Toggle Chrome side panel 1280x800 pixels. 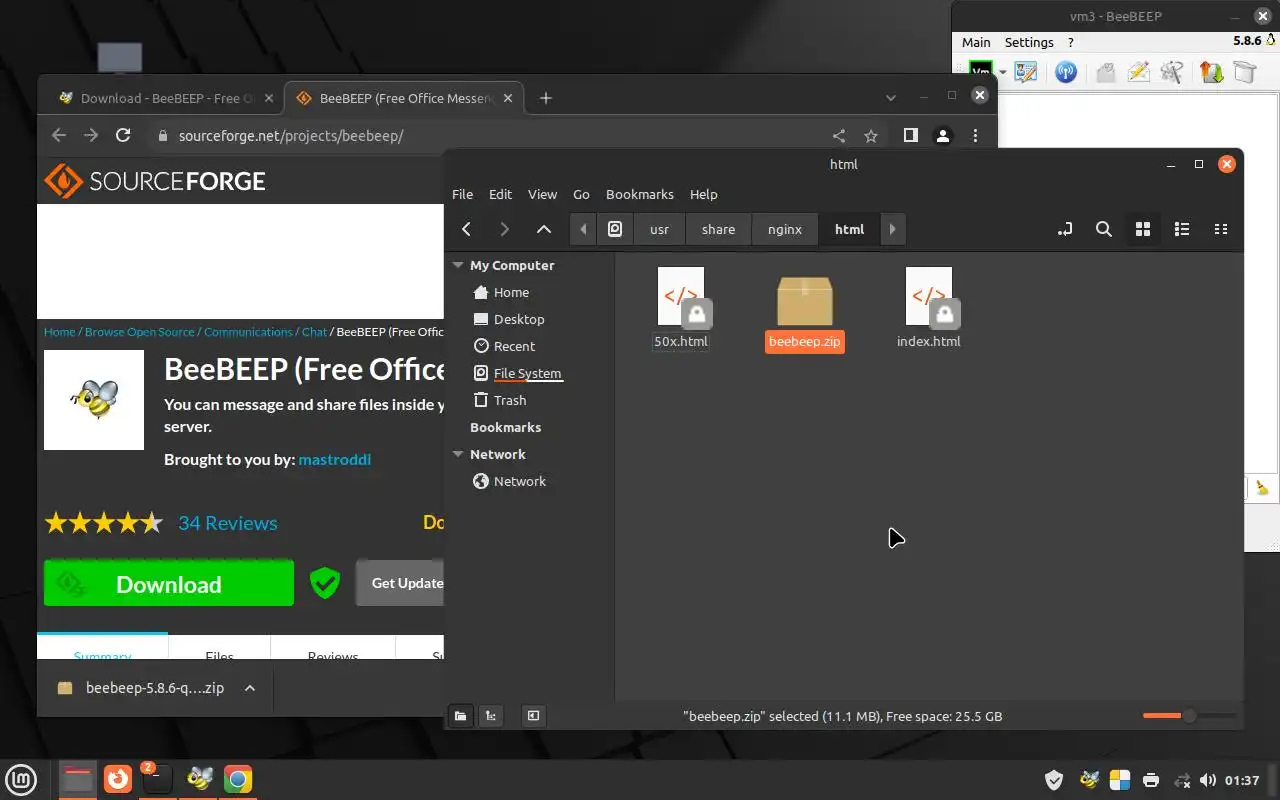(x=911, y=136)
